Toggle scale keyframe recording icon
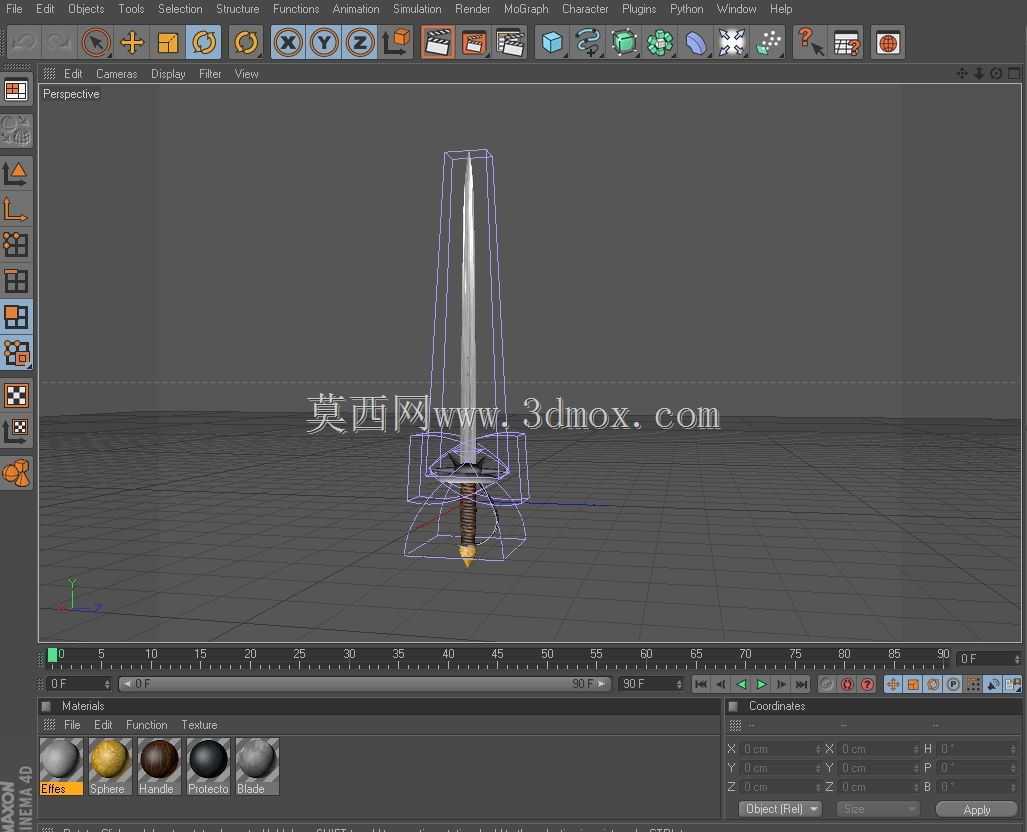 tap(913, 684)
